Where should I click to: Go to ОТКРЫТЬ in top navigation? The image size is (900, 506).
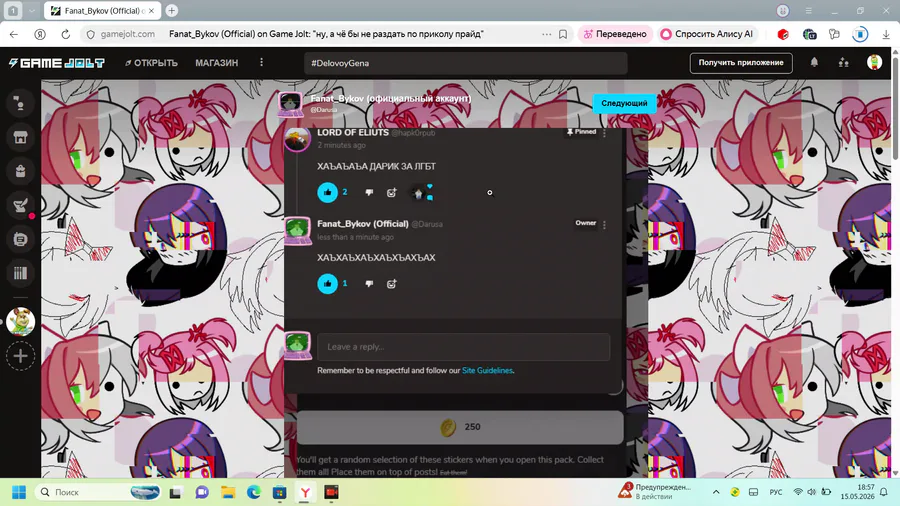[152, 63]
